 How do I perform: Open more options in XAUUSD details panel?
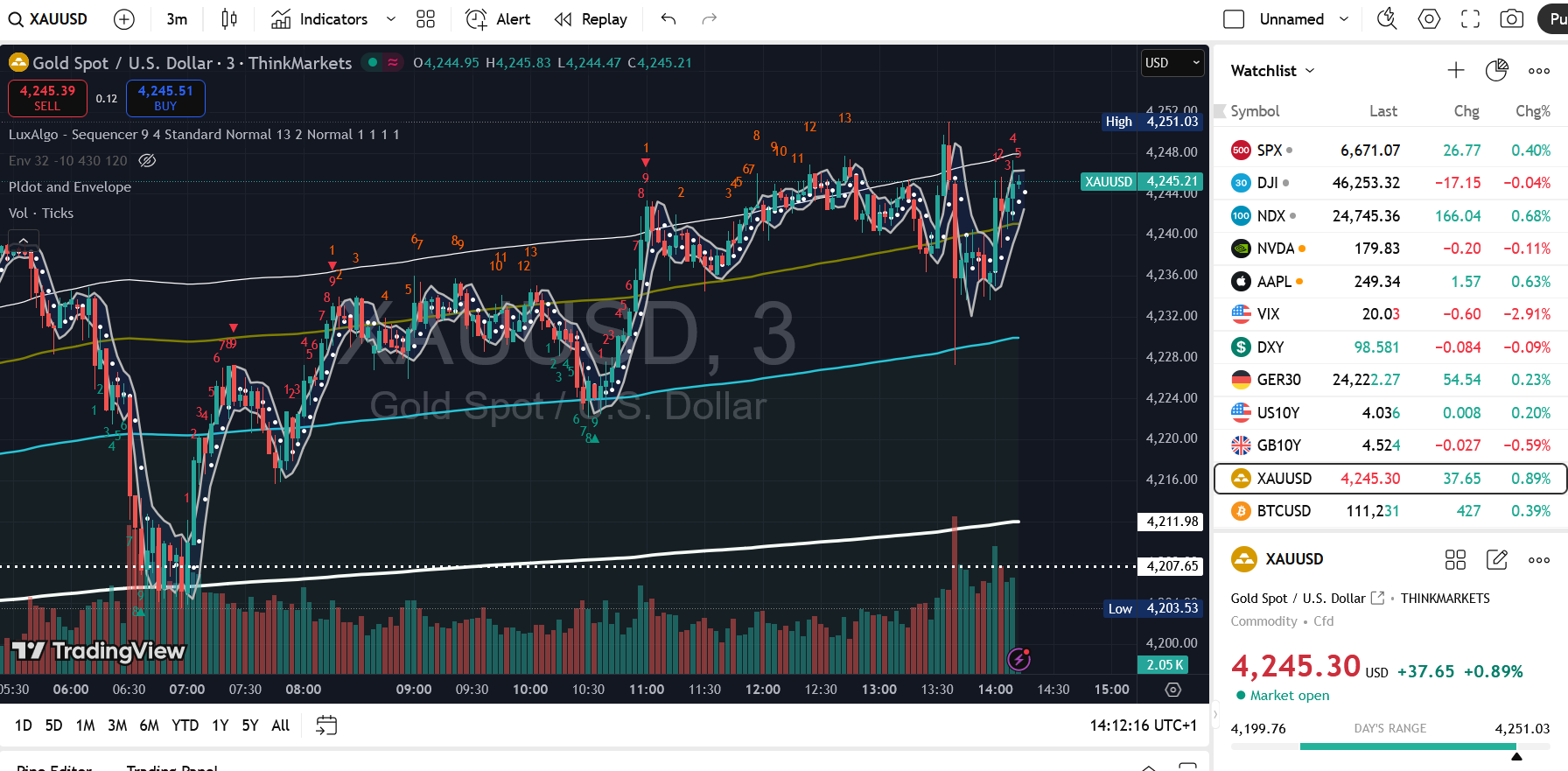(x=1539, y=560)
